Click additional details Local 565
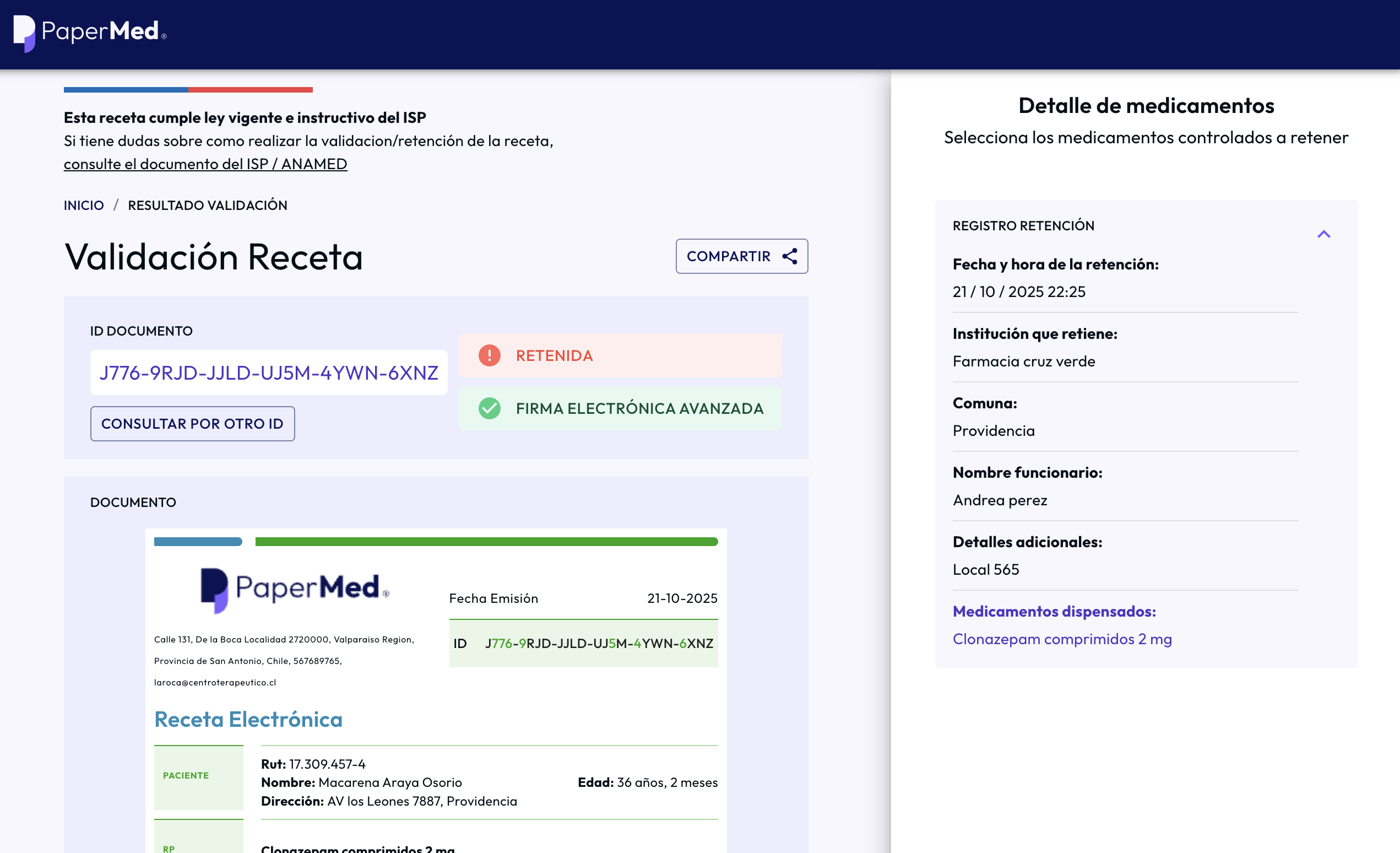The width and height of the screenshot is (1400, 853). click(986, 569)
